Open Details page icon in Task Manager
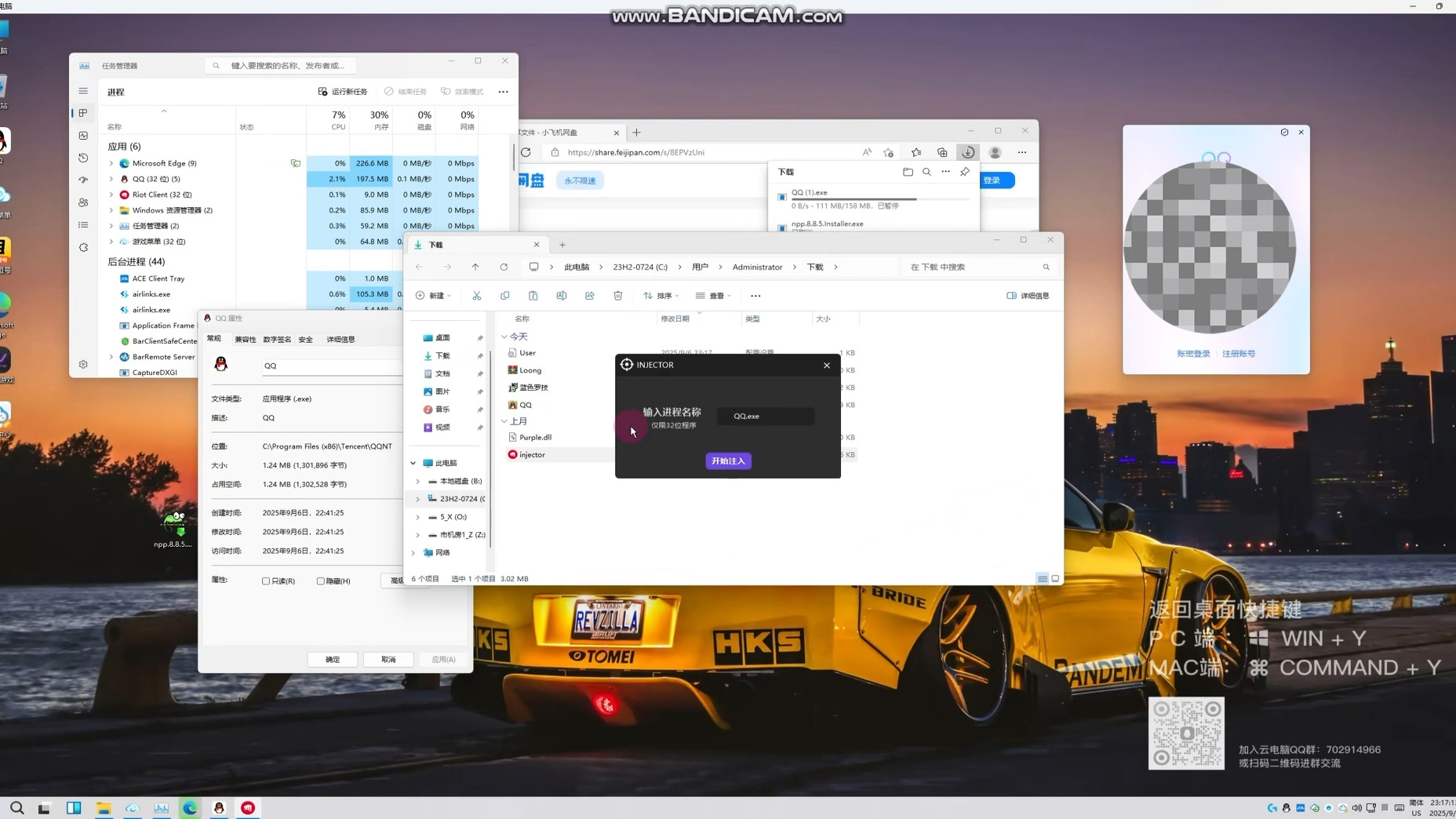The height and width of the screenshot is (819, 1456). [83, 224]
